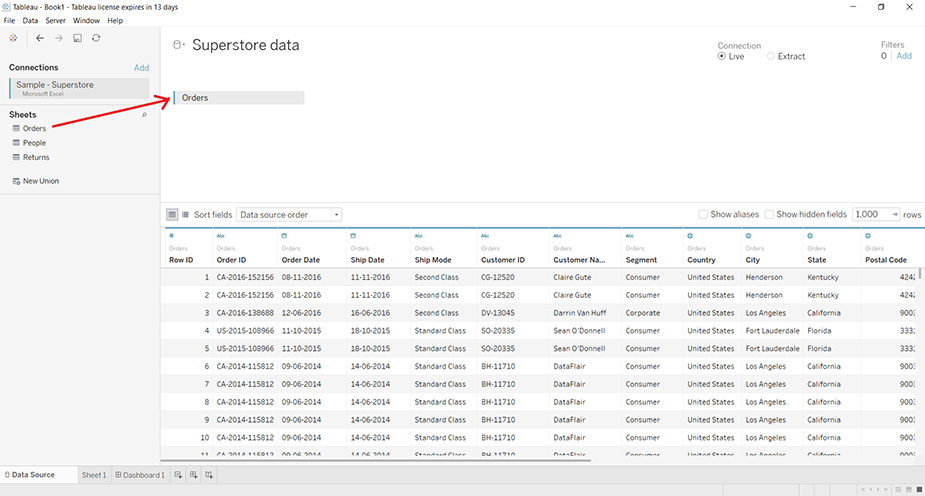Open the Window menu
Viewport: 925px width, 496px height.
[x=86, y=21]
